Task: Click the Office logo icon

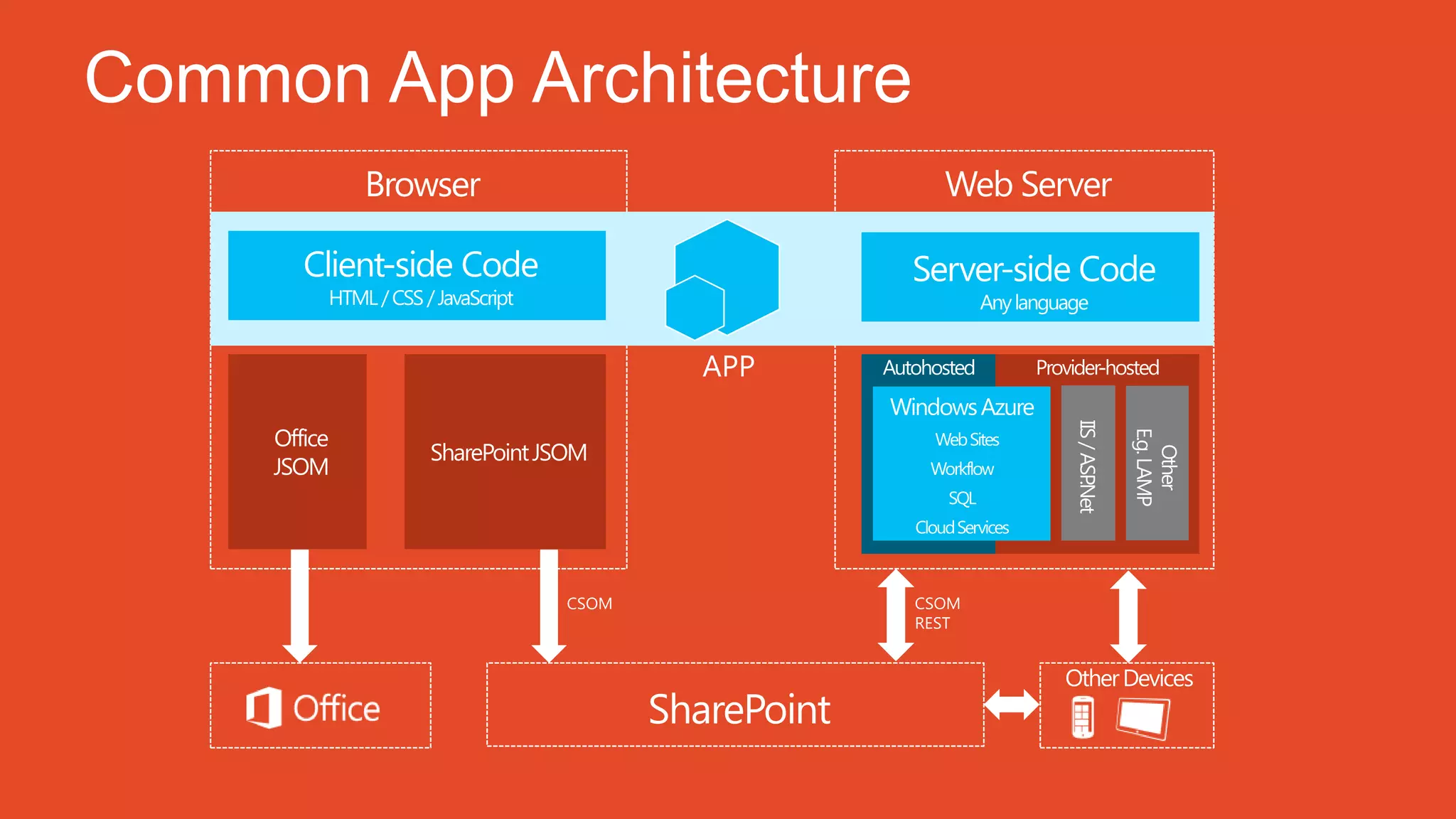Action: click(264, 707)
